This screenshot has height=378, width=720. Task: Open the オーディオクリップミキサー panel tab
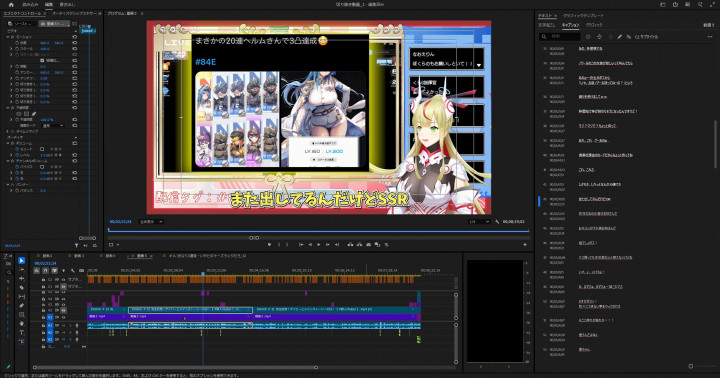[x=74, y=13]
